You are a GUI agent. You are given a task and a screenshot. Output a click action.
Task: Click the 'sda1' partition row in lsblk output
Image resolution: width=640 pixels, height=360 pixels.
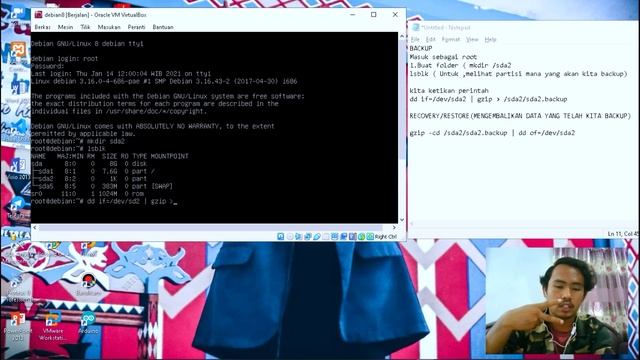[x=93, y=171]
